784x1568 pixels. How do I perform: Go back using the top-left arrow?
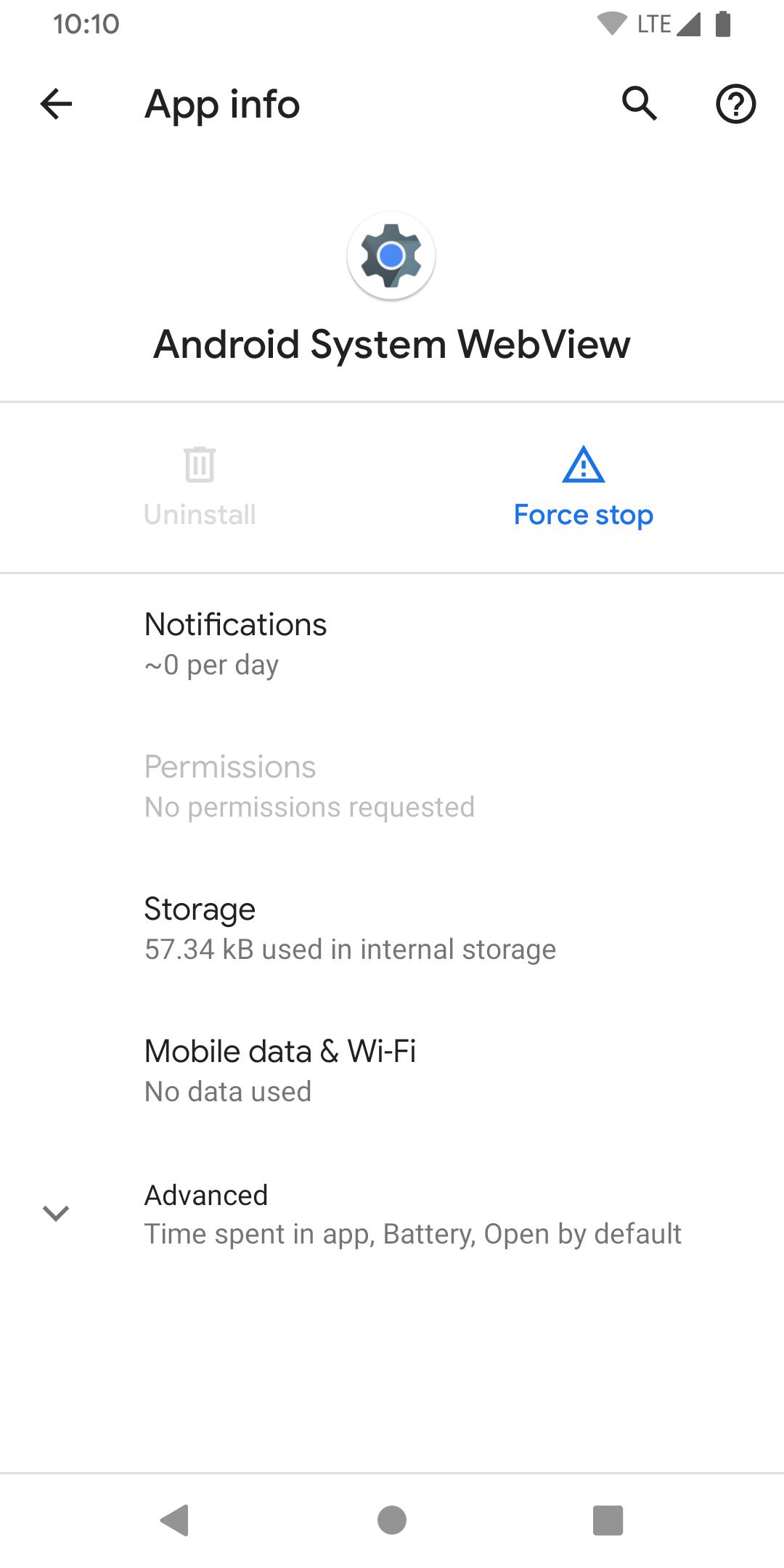point(56,104)
